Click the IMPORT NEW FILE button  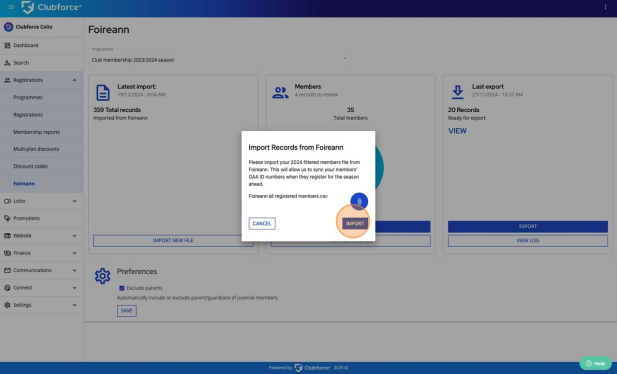tap(173, 241)
